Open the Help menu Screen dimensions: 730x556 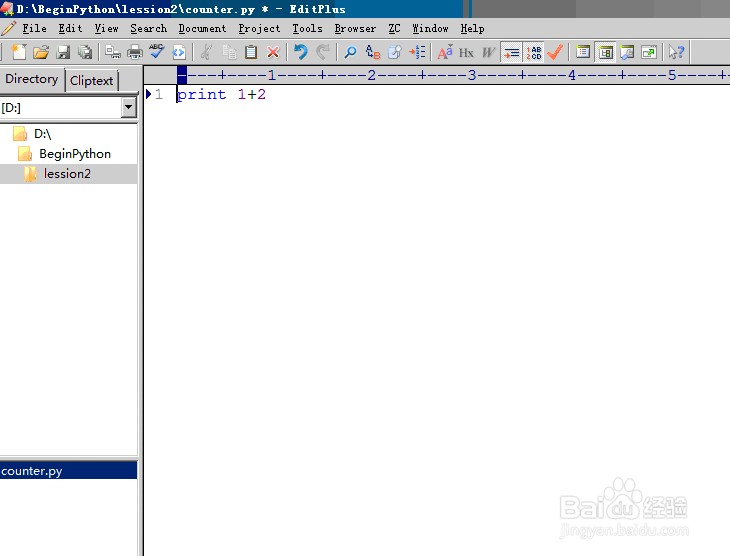pos(473,28)
